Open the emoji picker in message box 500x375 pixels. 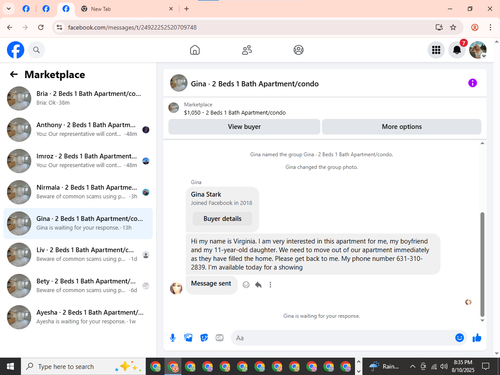[459, 338]
